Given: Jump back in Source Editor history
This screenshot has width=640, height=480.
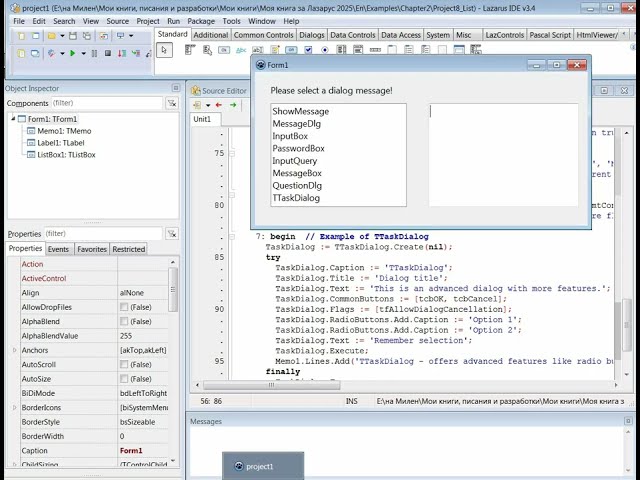Looking at the screenshot, I should click(x=219, y=105).
